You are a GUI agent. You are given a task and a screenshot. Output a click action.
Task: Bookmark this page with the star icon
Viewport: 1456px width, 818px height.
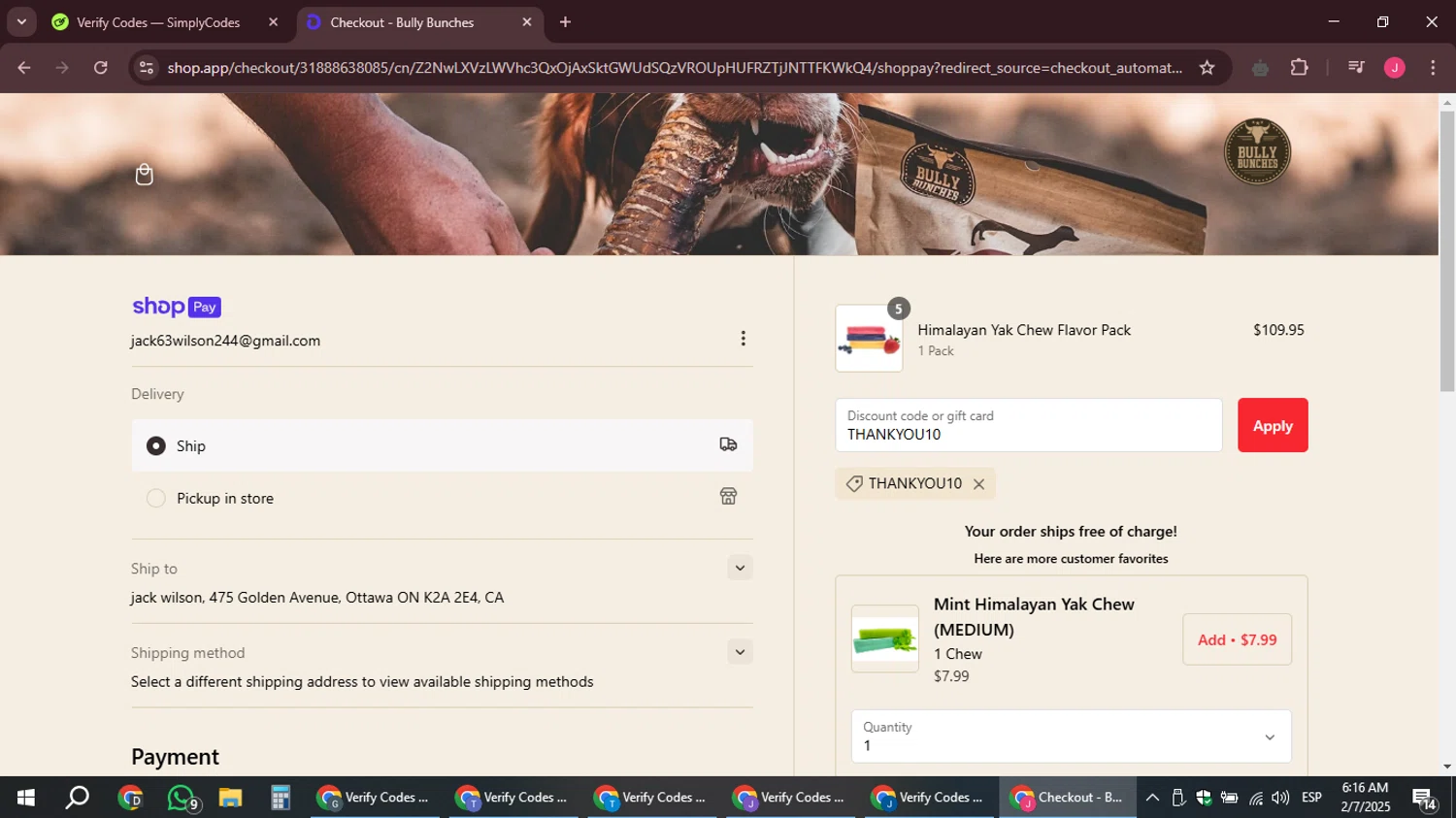[x=1207, y=68]
